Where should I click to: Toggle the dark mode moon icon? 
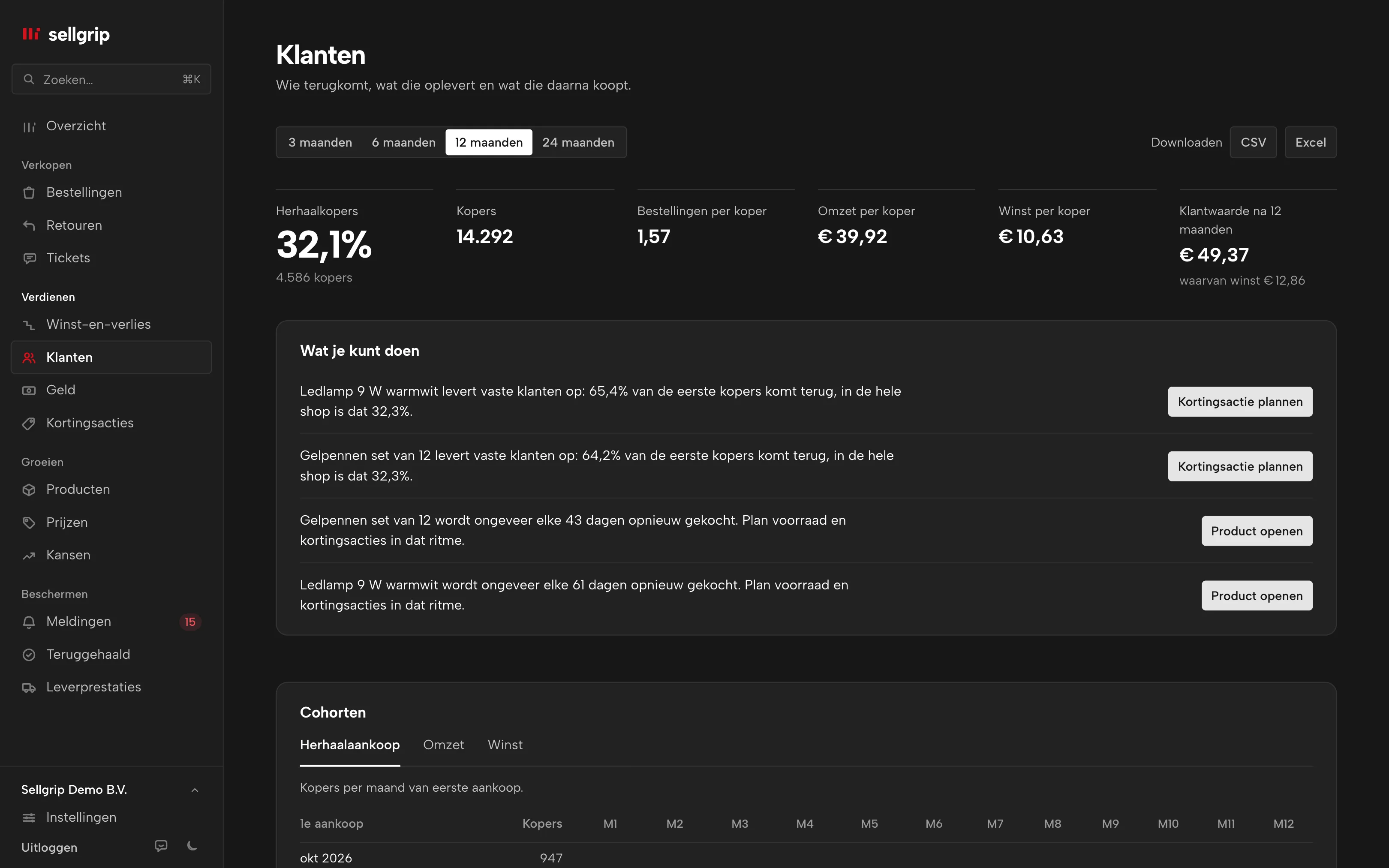(x=192, y=846)
